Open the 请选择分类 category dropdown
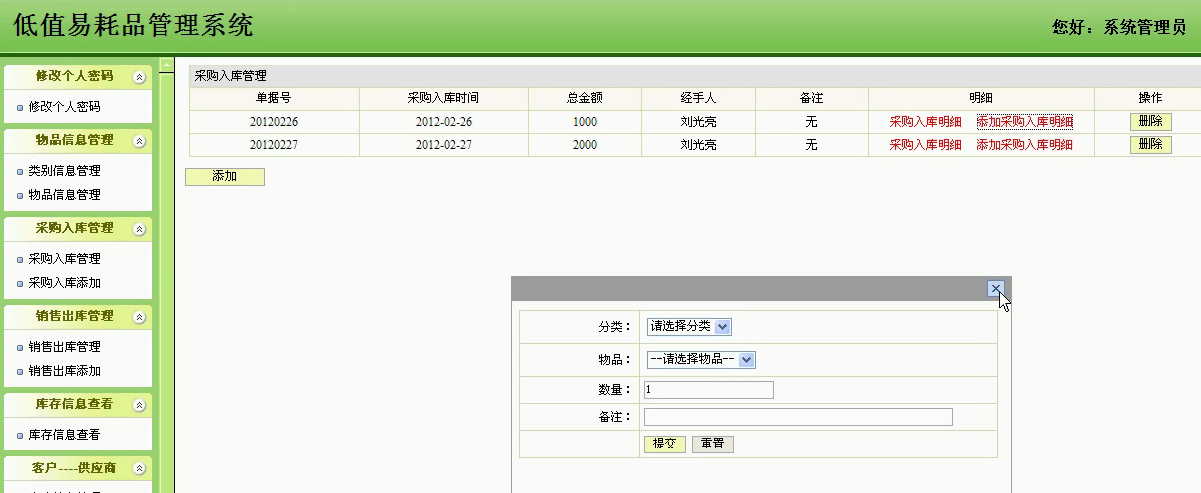1201x493 pixels. click(x=689, y=326)
